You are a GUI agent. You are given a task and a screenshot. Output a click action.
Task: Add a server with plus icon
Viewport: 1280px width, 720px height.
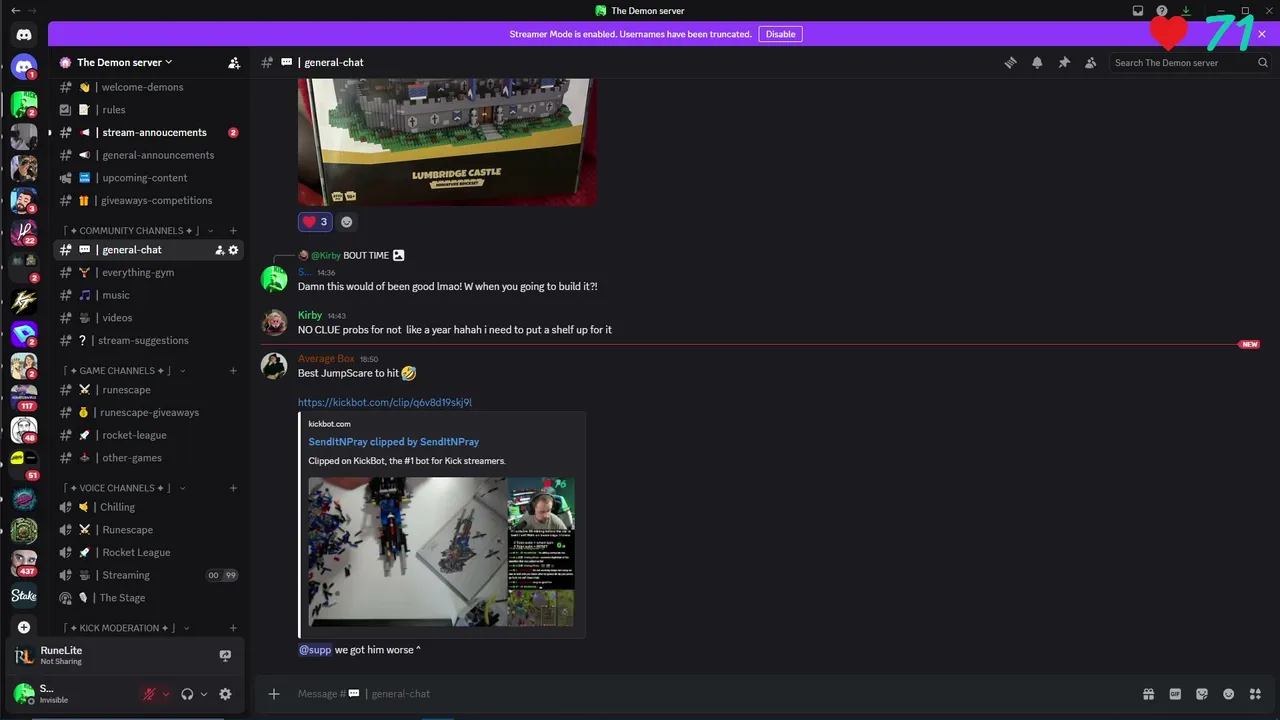[x=24, y=628]
